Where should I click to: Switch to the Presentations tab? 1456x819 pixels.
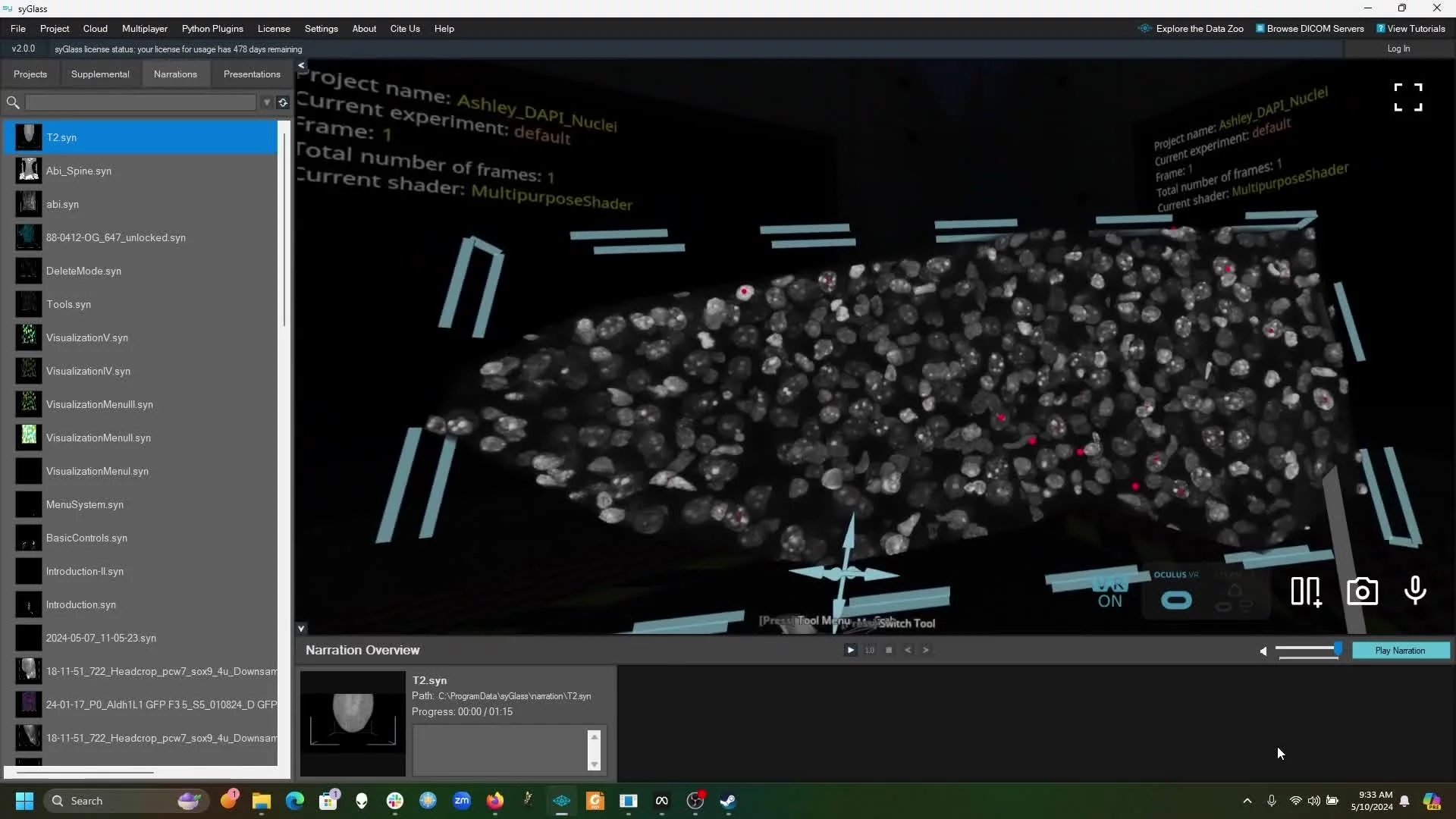[x=252, y=74]
